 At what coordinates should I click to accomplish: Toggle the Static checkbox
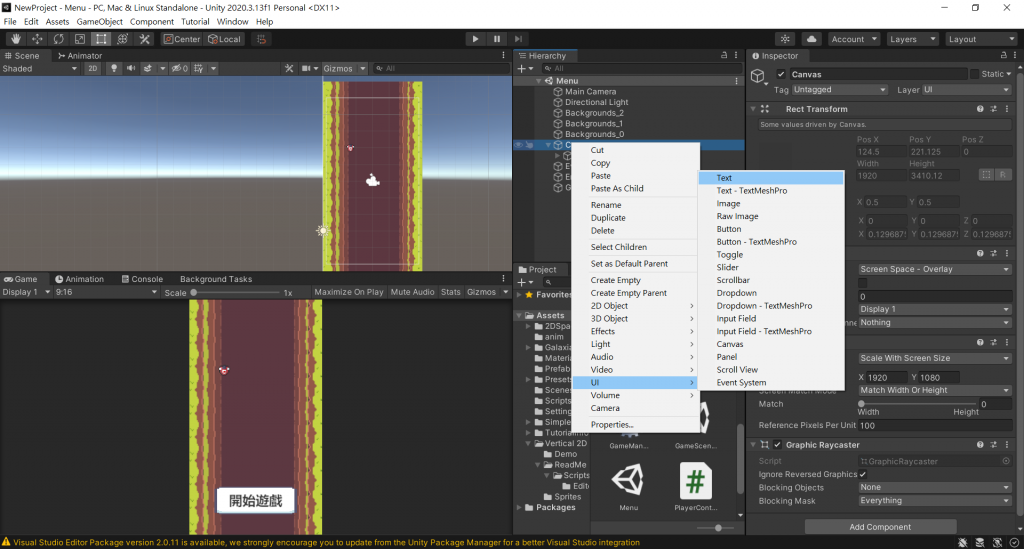click(x=974, y=74)
